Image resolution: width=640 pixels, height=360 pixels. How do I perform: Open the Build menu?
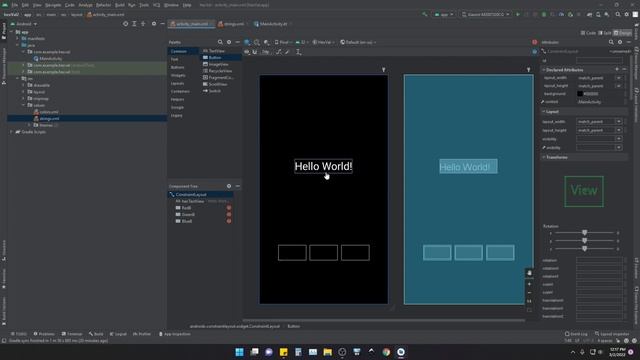click(120, 5)
